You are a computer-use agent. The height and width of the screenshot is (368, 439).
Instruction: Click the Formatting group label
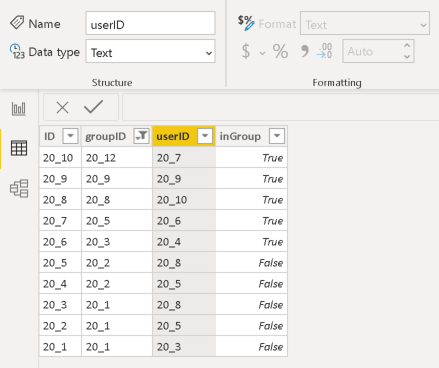(337, 83)
